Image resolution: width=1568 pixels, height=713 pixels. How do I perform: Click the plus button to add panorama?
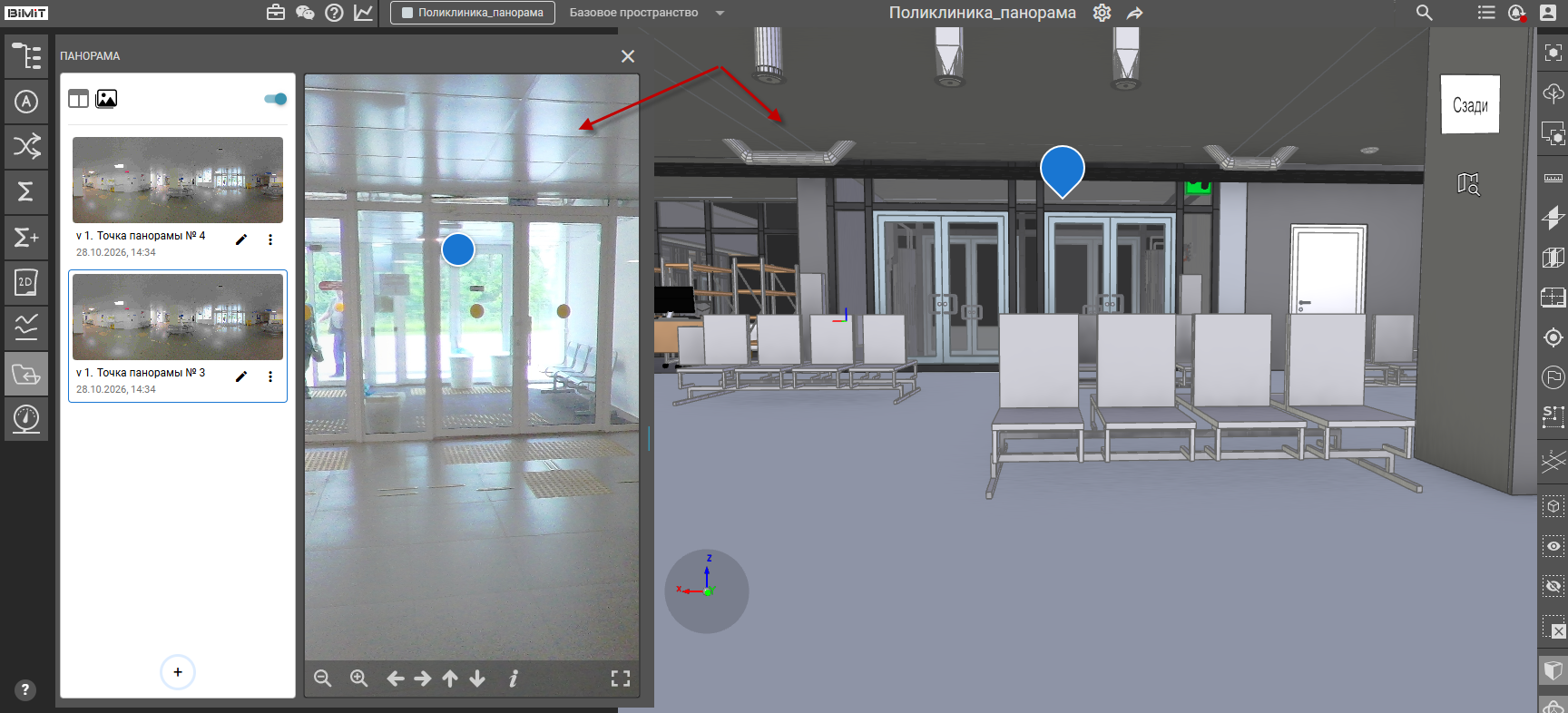178,672
